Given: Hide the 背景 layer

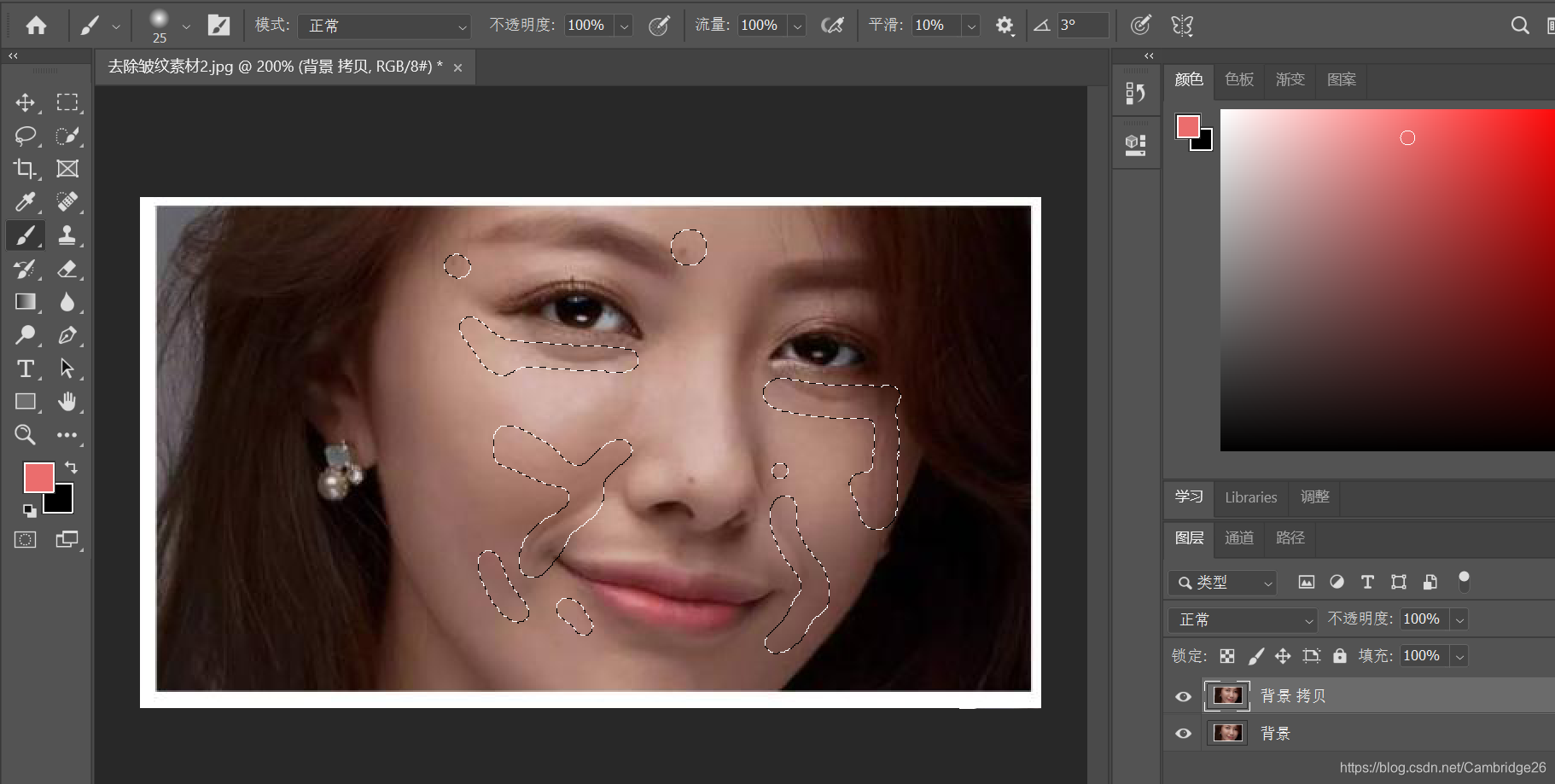Looking at the screenshot, I should (1183, 734).
